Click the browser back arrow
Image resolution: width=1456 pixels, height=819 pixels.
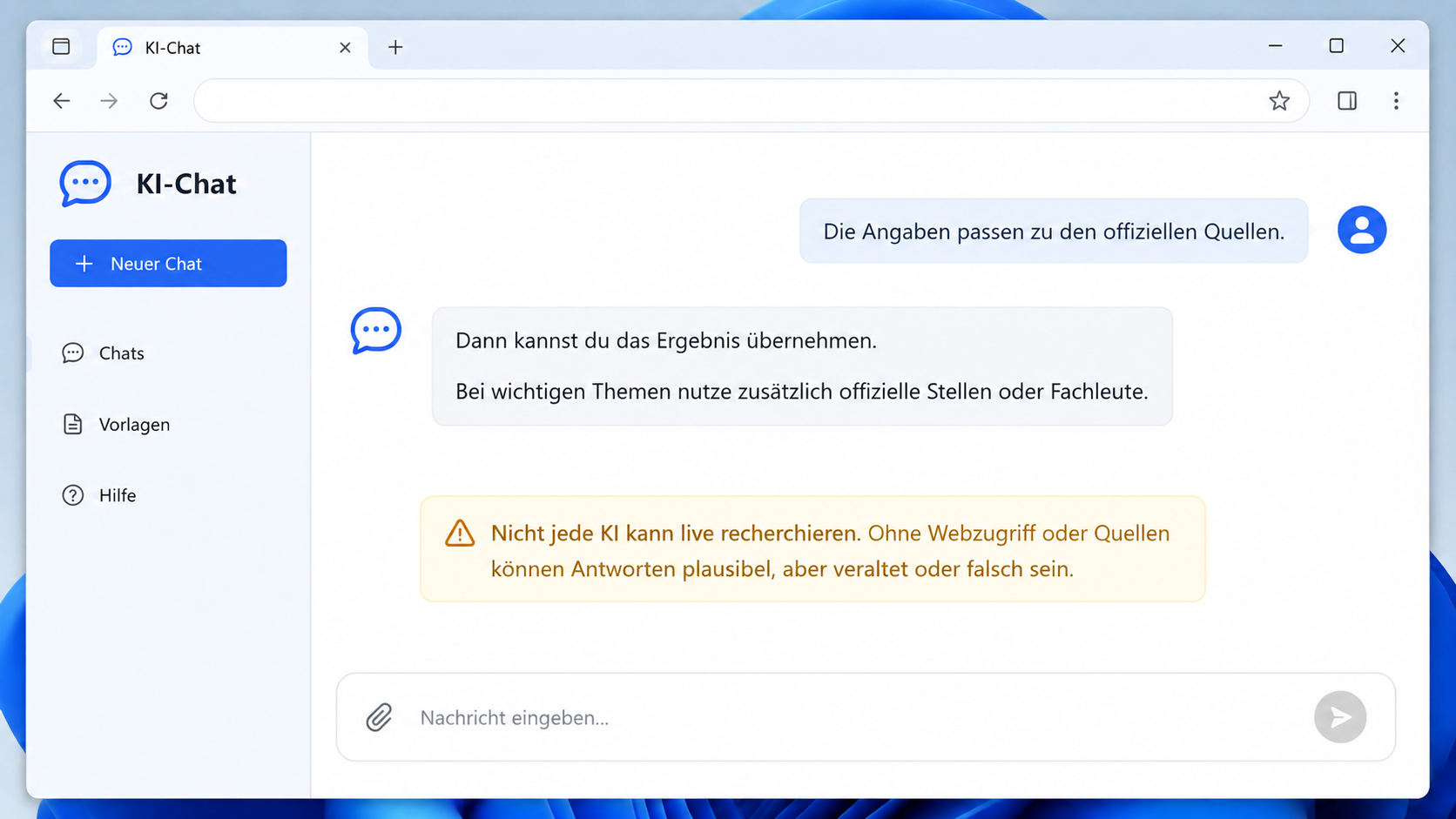pyautogui.click(x=62, y=101)
